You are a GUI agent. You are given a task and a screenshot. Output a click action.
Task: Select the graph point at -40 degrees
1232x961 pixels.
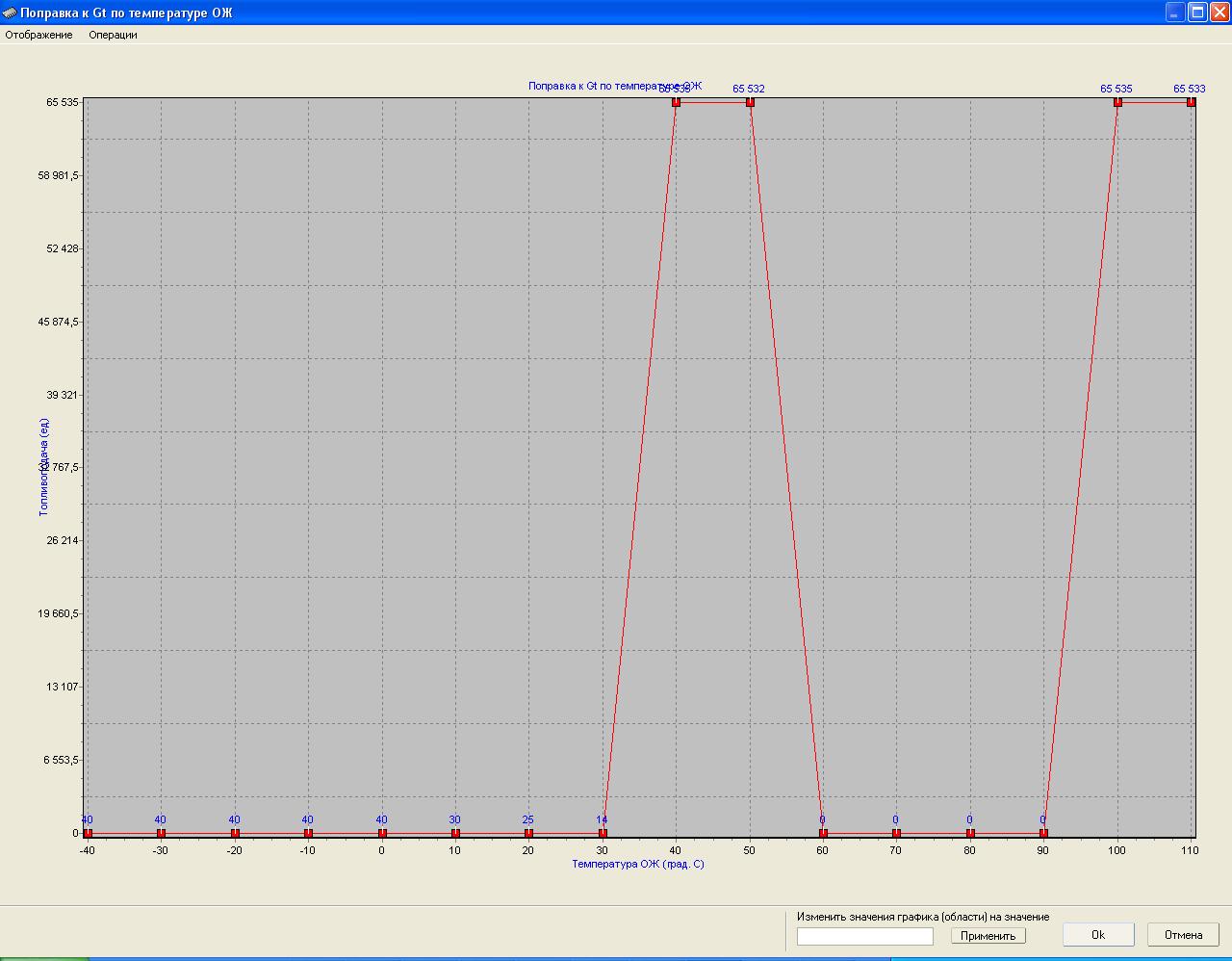[x=88, y=833]
